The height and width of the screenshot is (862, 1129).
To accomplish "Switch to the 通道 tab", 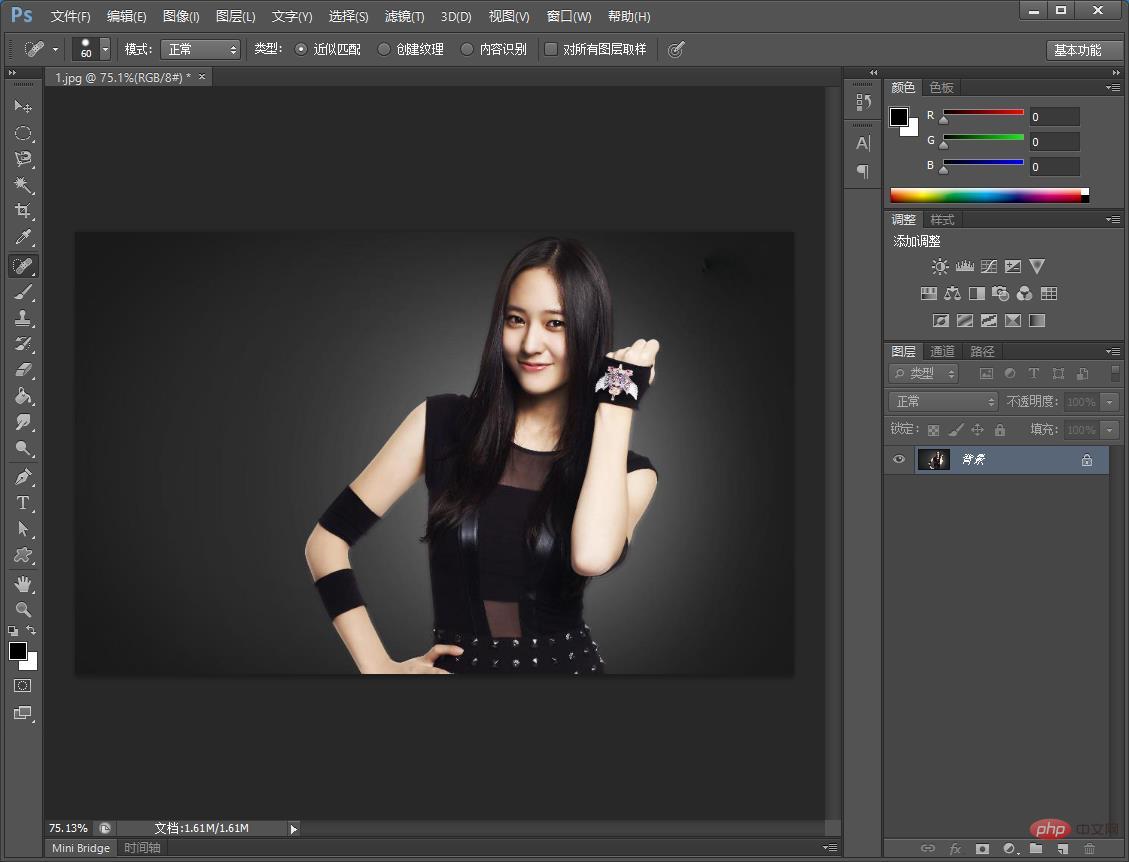I will 942,351.
